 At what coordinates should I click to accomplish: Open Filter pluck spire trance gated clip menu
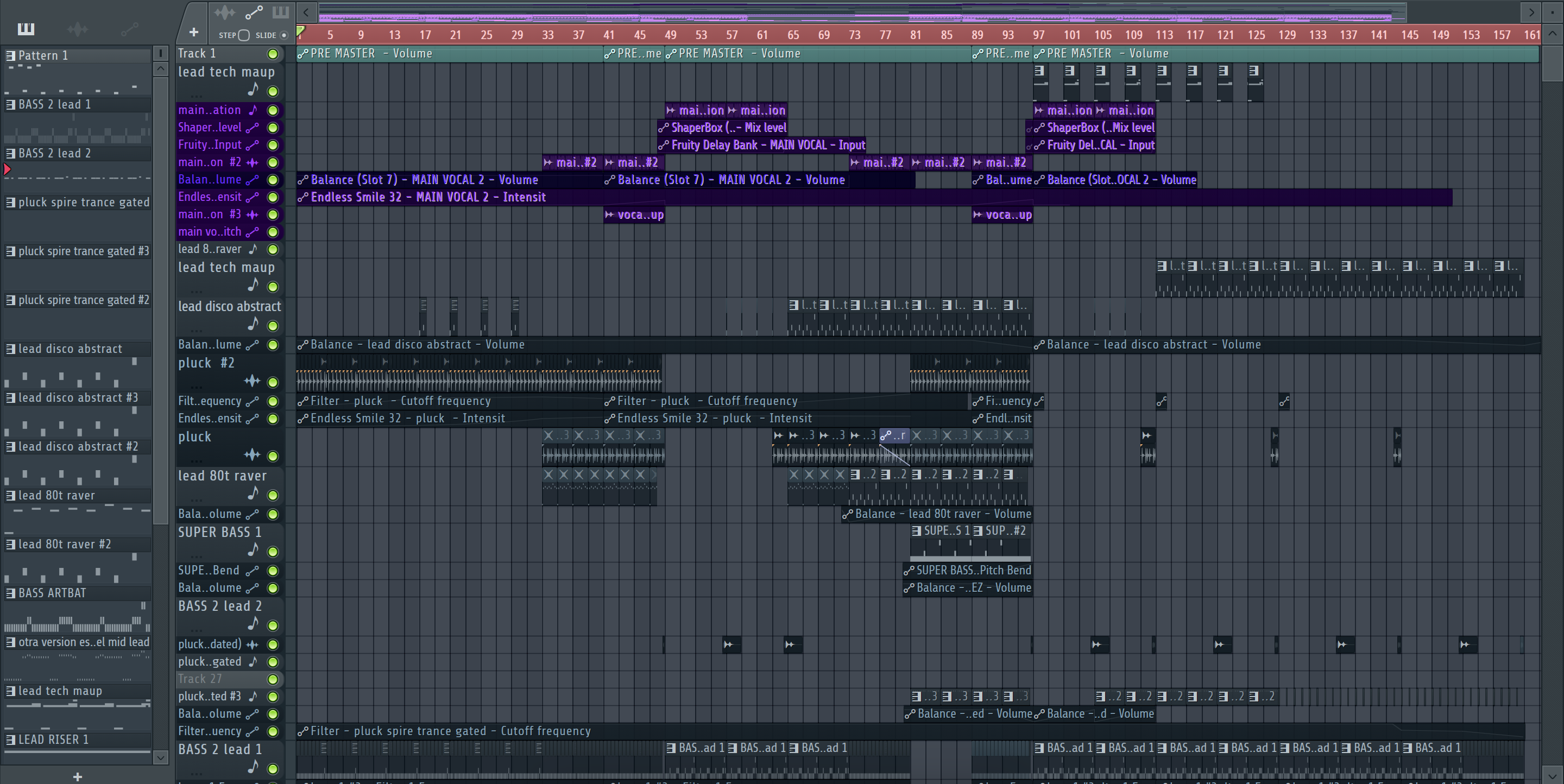click(x=302, y=731)
